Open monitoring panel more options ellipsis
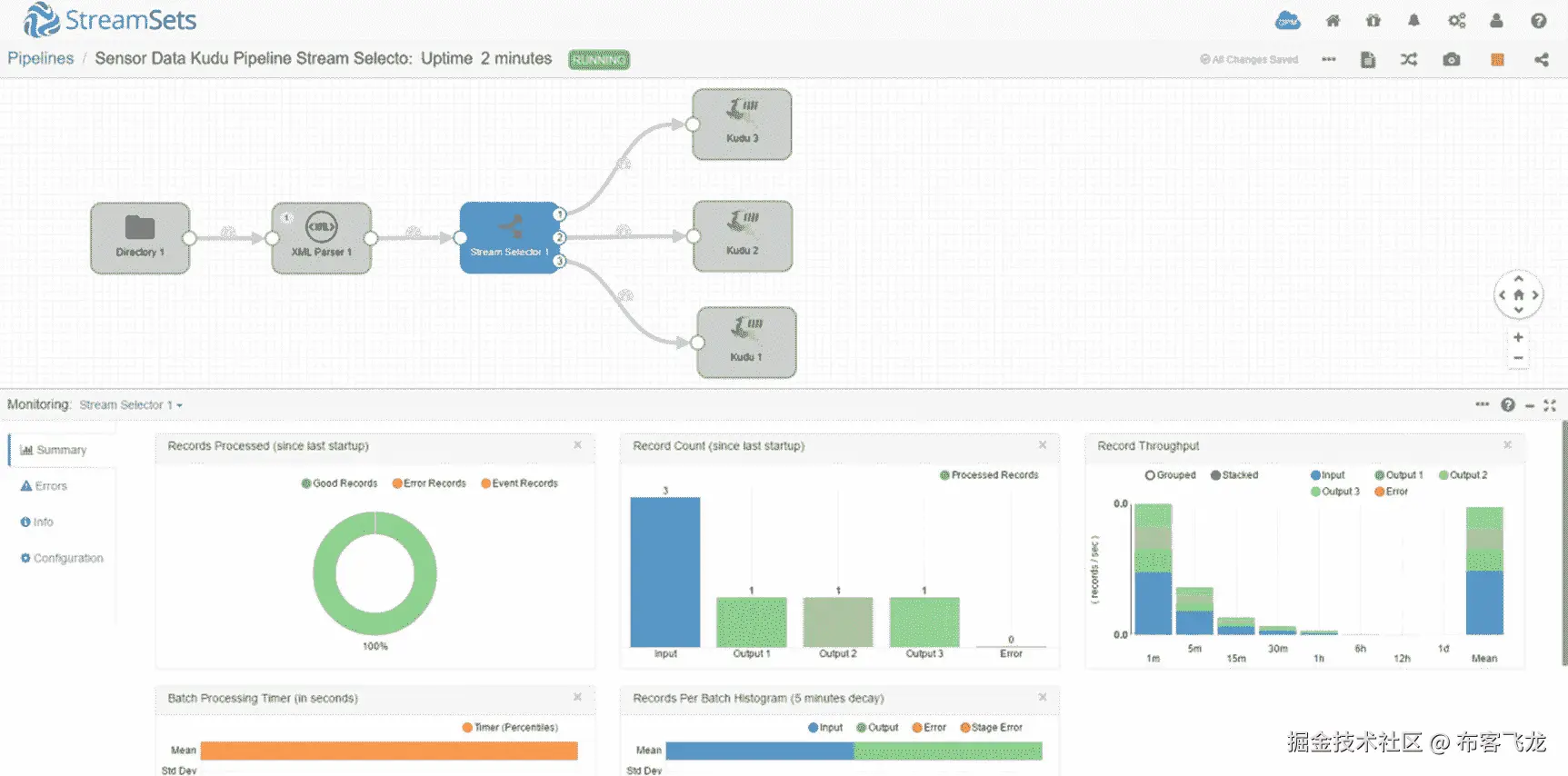The image size is (1568, 776). pyautogui.click(x=1482, y=404)
